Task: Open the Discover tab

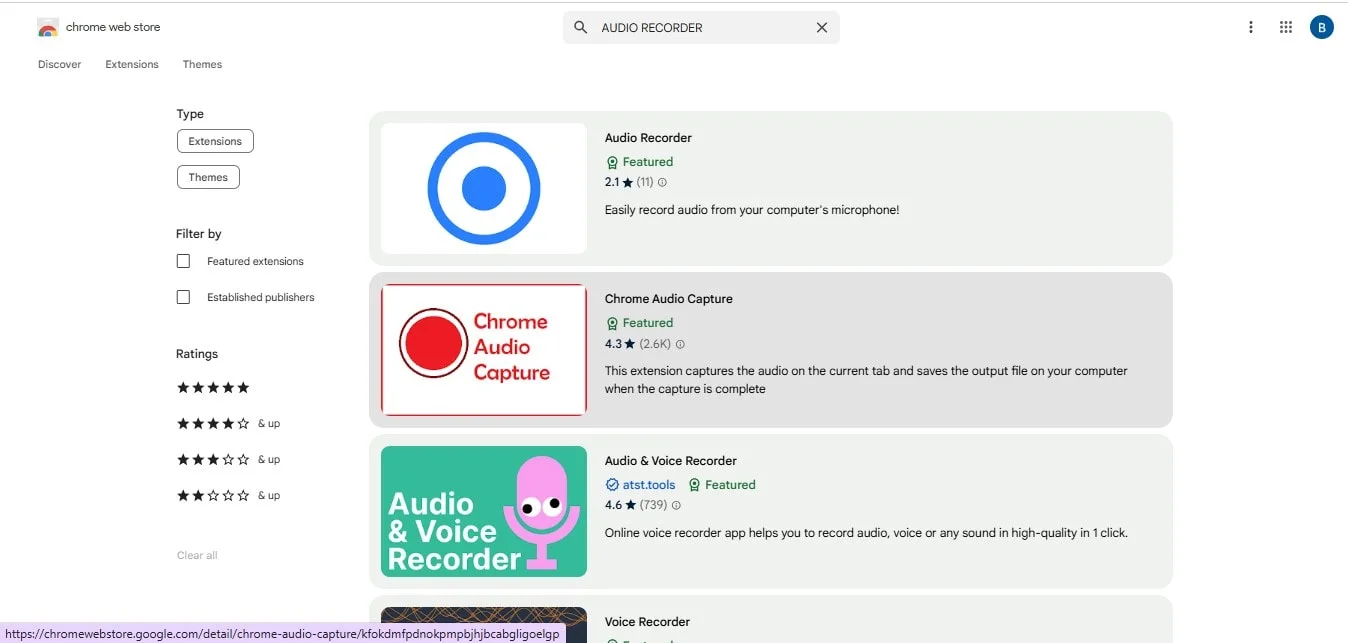Action: tap(60, 64)
